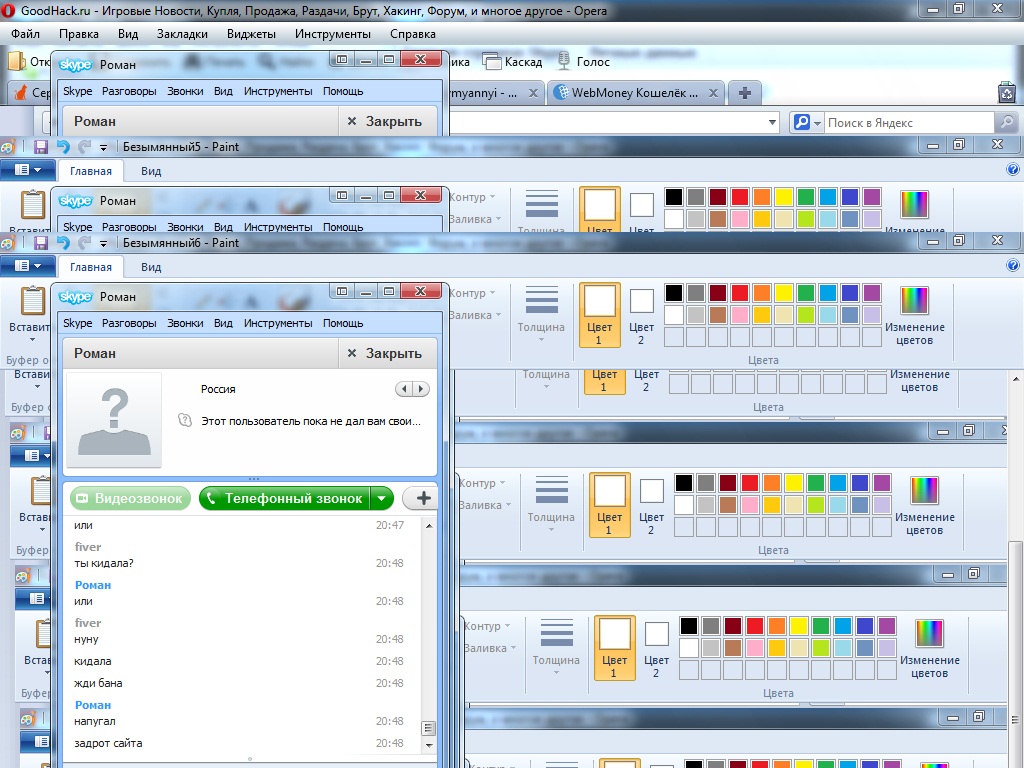This screenshot has height=768, width=1024.
Task: Open Изменение цветов rainbow in Безымянный5 Paint
Action: 914,205
